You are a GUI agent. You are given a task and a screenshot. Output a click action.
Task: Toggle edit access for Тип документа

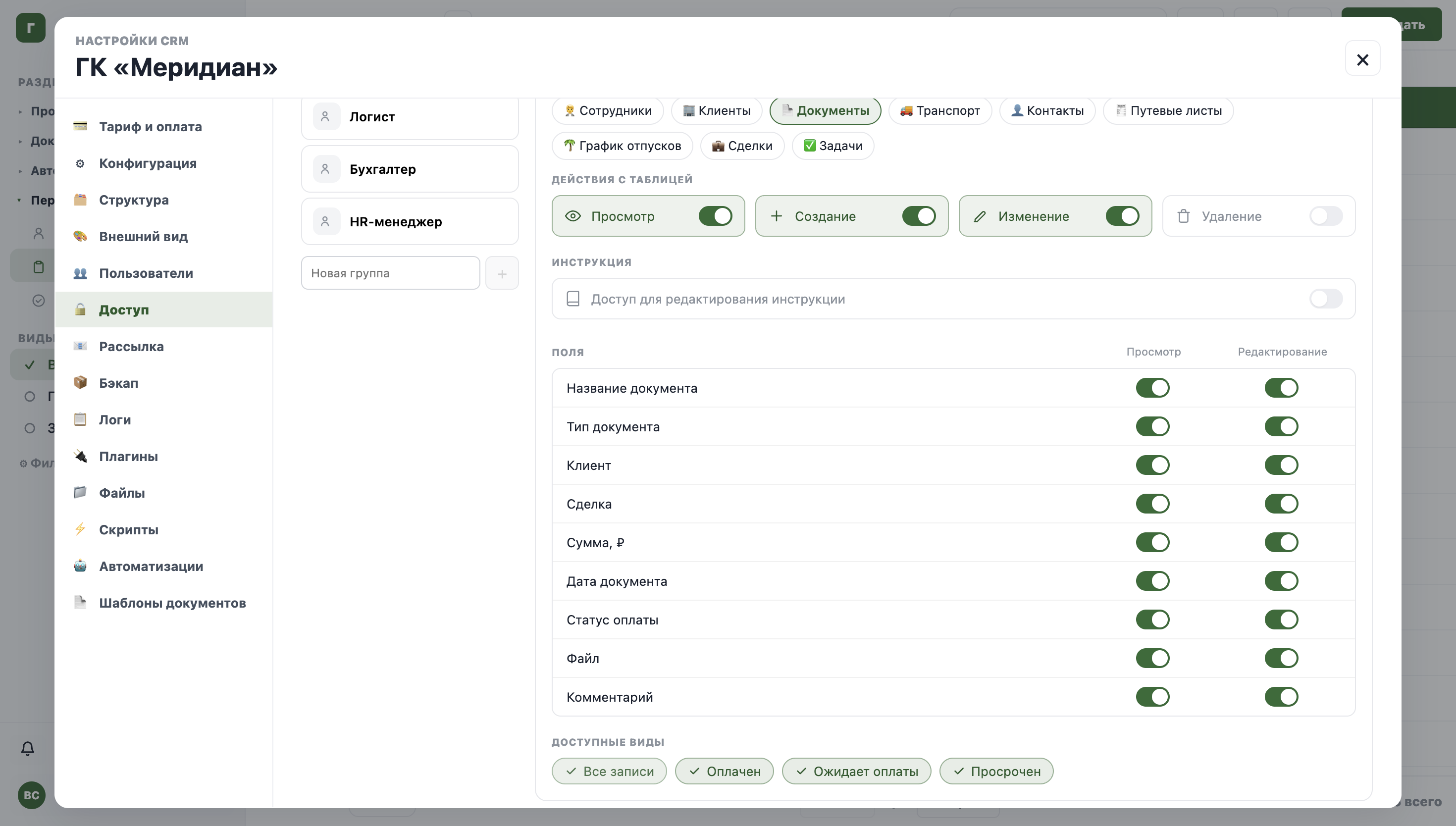tap(1281, 426)
